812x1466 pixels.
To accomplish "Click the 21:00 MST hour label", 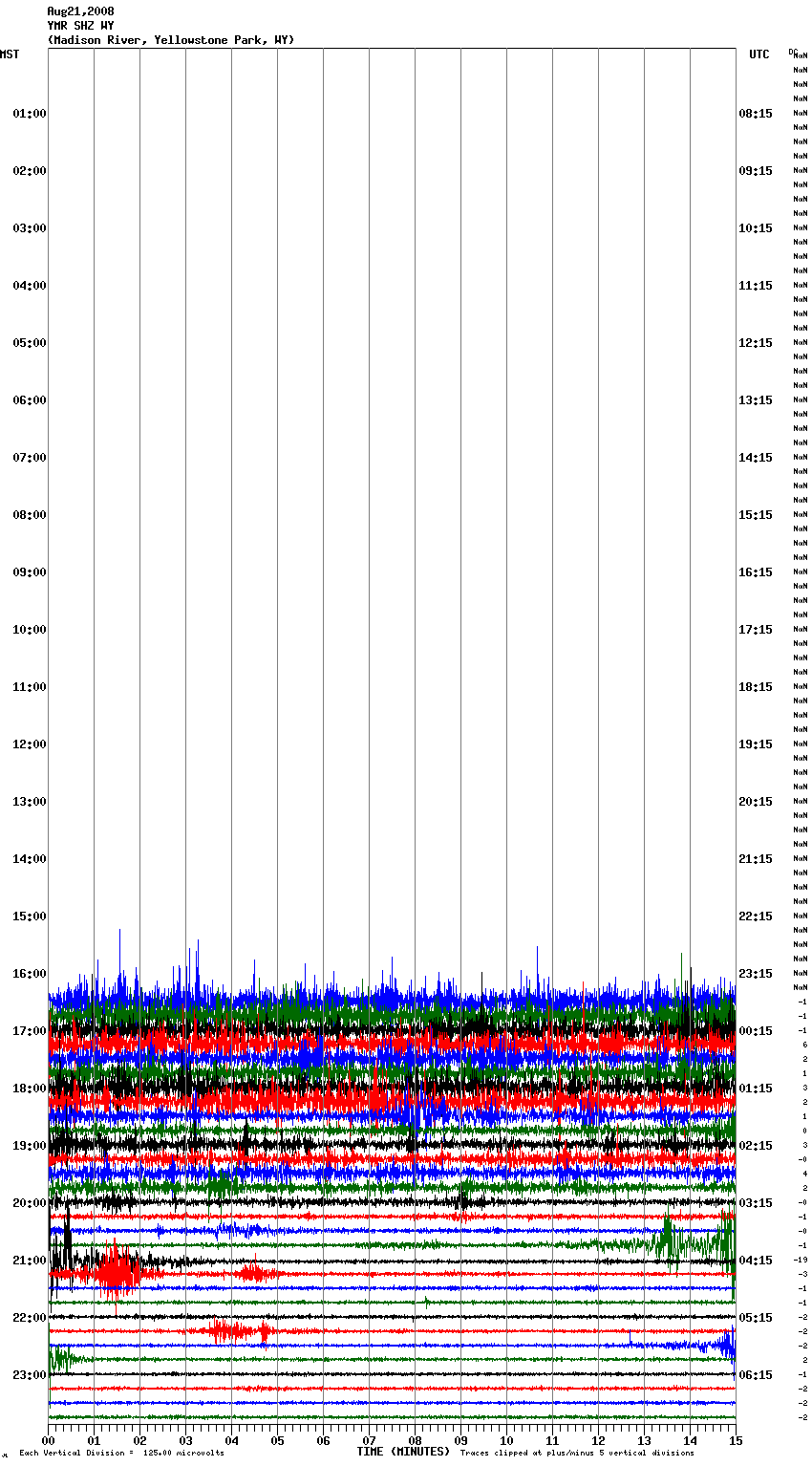I will click(x=30, y=1261).
